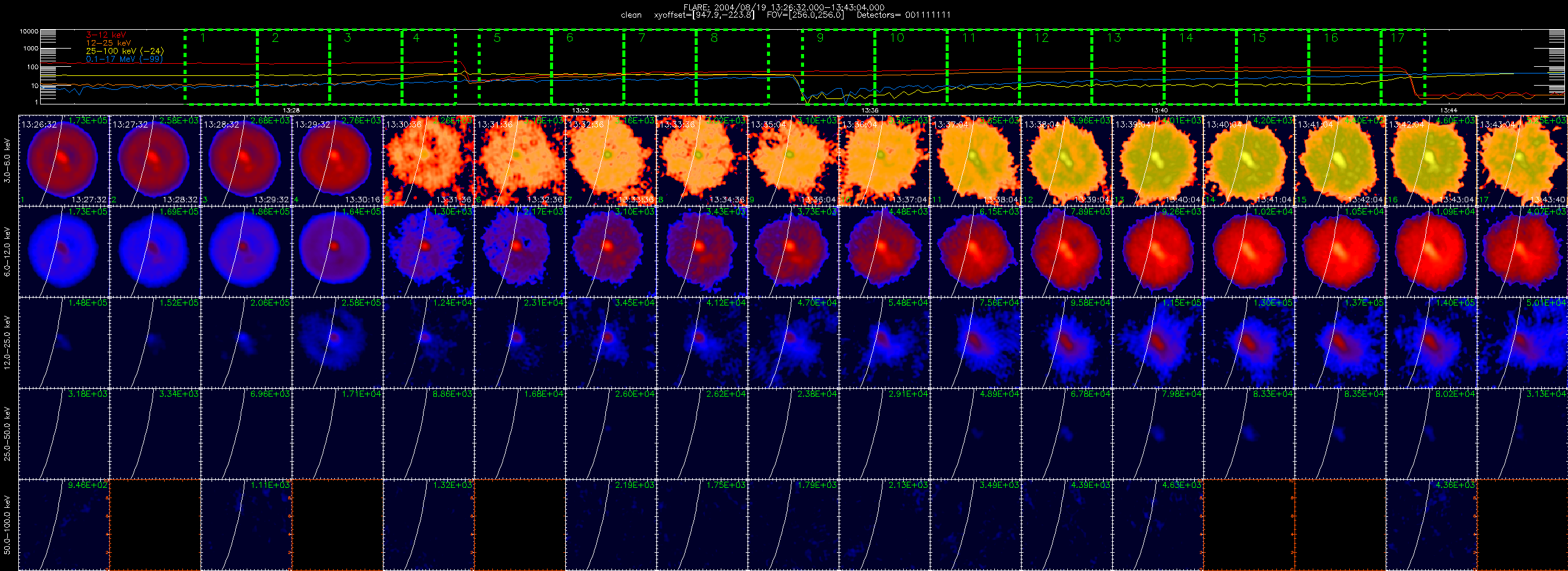This screenshot has height=571, width=1568.
Task: Click the 13:43:40 end time in the interval 17 image
Action: pos(1548,200)
